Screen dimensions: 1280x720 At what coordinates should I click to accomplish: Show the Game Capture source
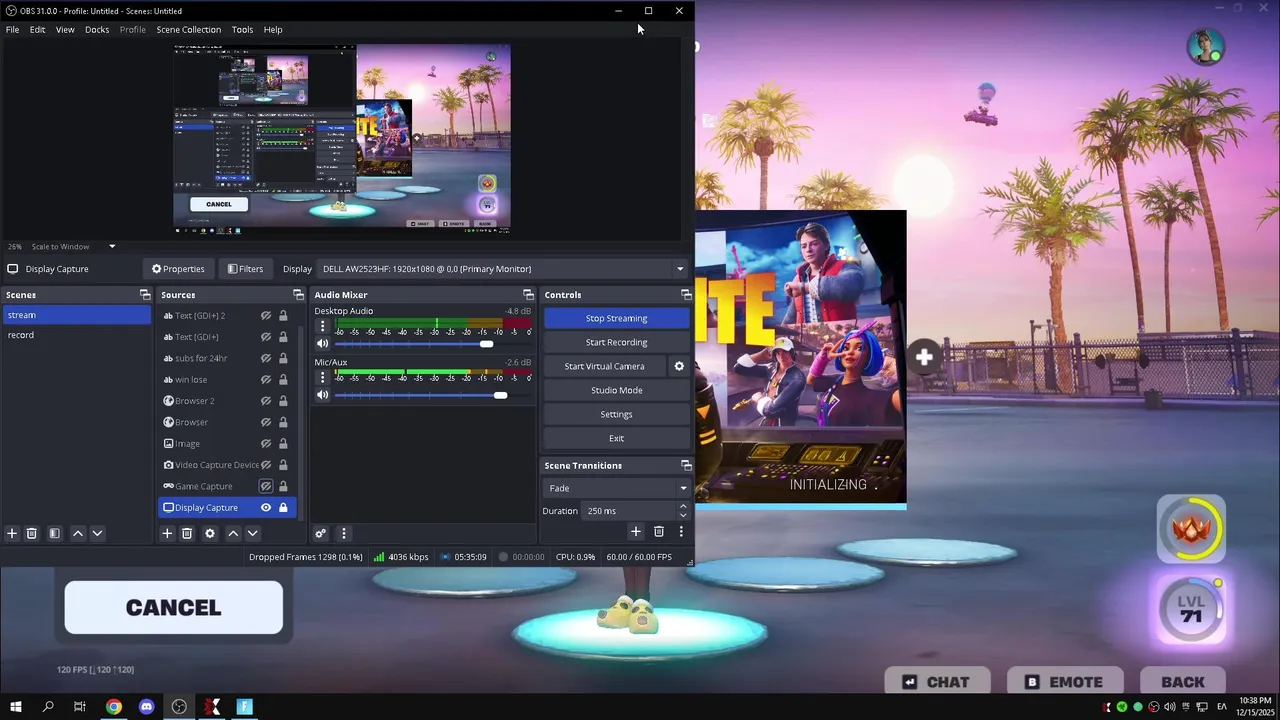(x=266, y=486)
